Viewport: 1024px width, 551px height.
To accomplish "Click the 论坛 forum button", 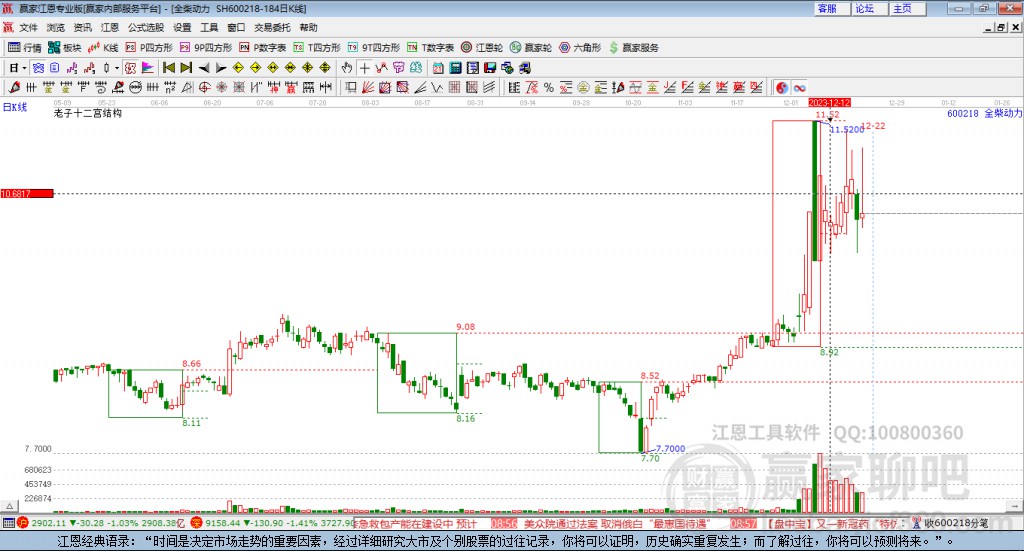I will pyautogui.click(x=869, y=8).
